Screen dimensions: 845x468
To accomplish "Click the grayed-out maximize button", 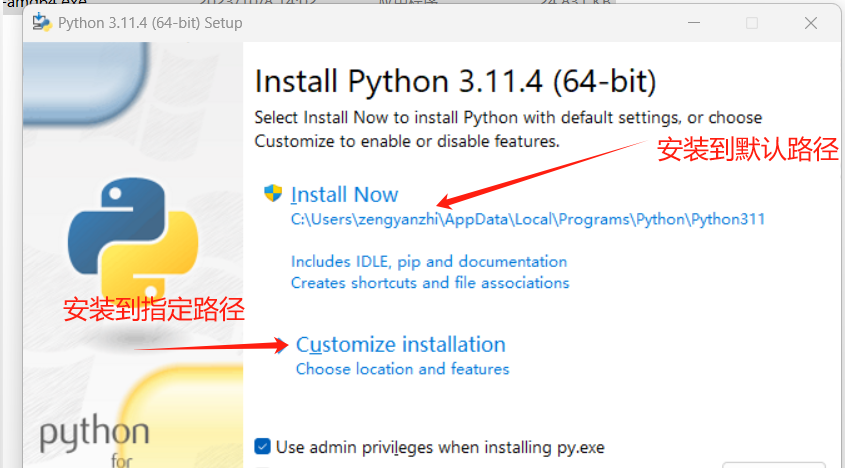I will 752,22.
